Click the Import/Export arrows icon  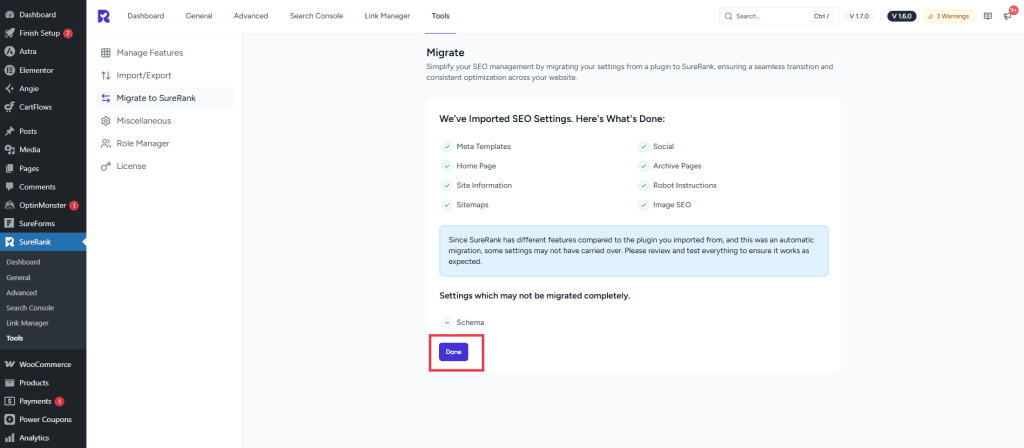pos(106,75)
